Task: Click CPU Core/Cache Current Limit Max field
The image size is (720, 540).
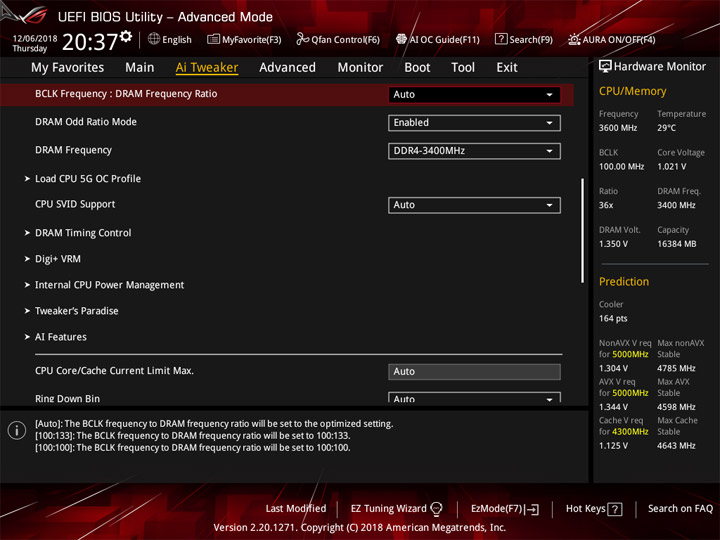Action: pyautogui.click(x=474, y=371)
